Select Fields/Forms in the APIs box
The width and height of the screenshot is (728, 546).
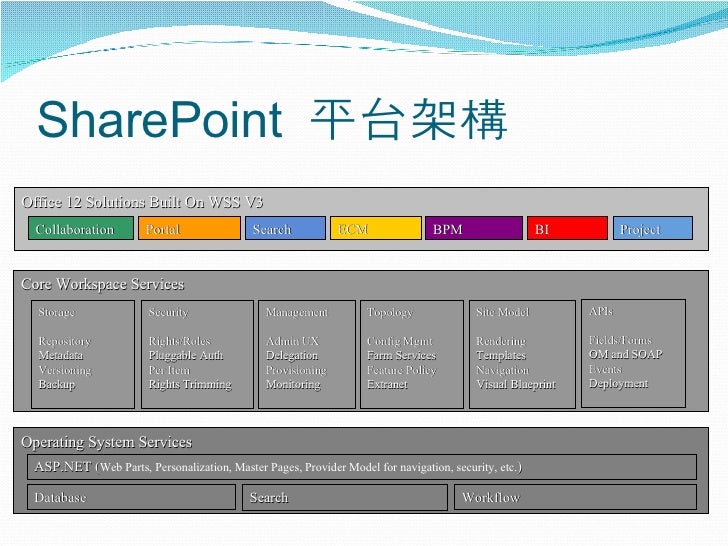click(x=620, y=340)
